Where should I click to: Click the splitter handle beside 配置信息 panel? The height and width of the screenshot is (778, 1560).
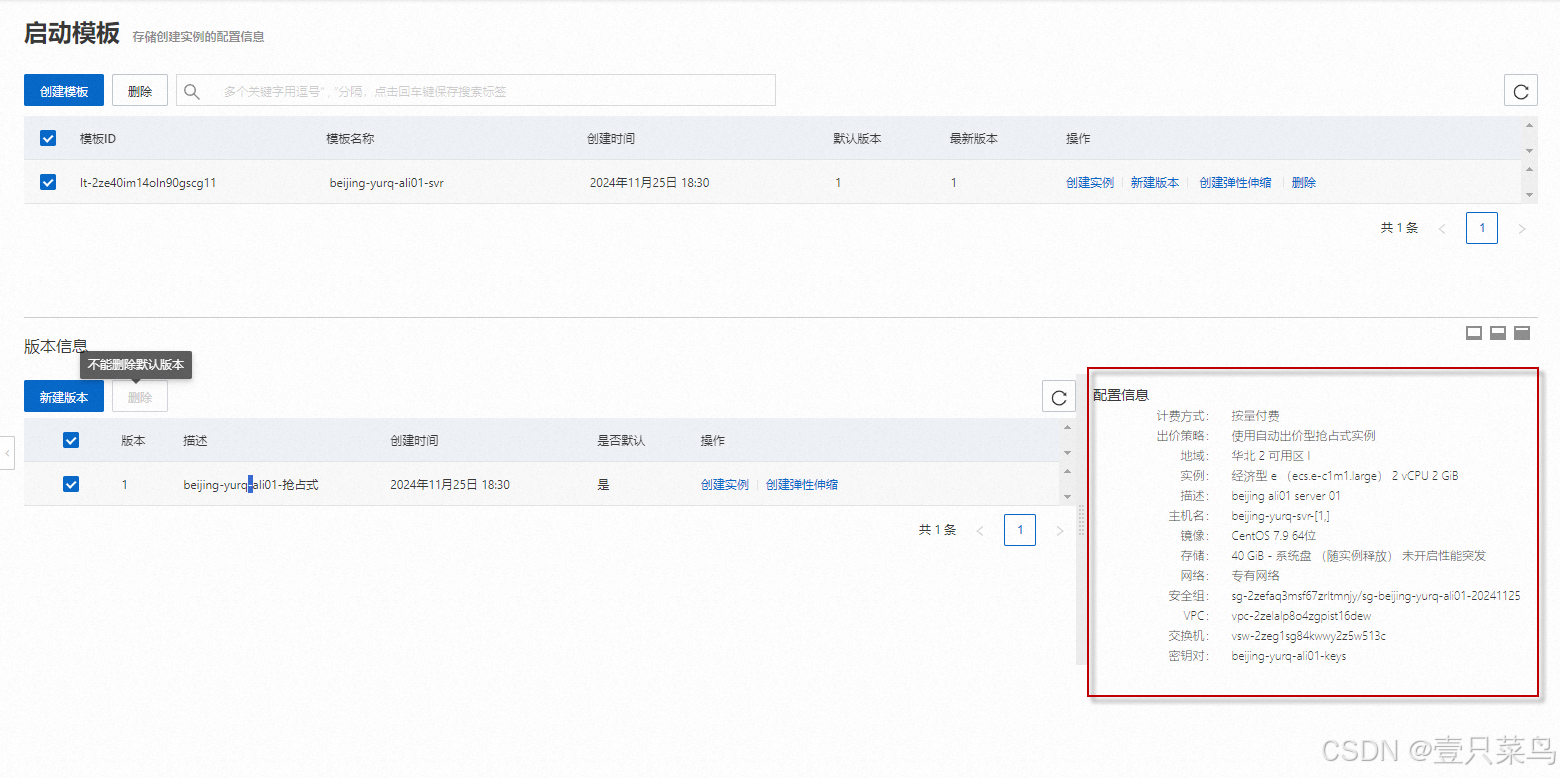click(x=1081, y=520)
